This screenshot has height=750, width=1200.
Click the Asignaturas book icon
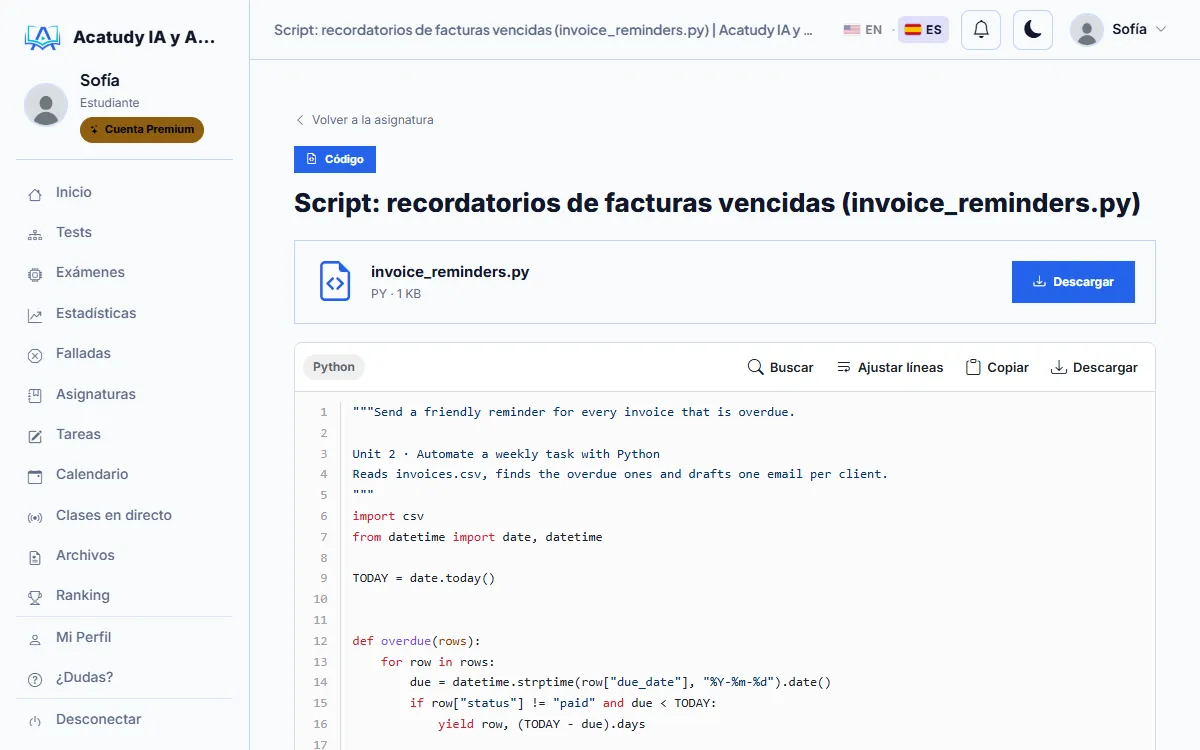pyautogui.click(x=35, y=395)
